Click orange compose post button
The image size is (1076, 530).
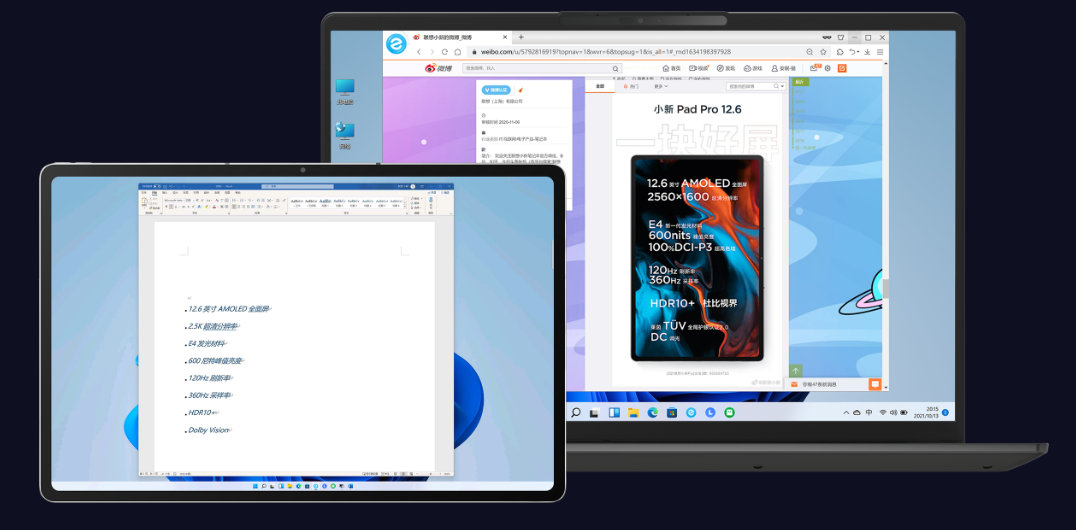[842, 69]
